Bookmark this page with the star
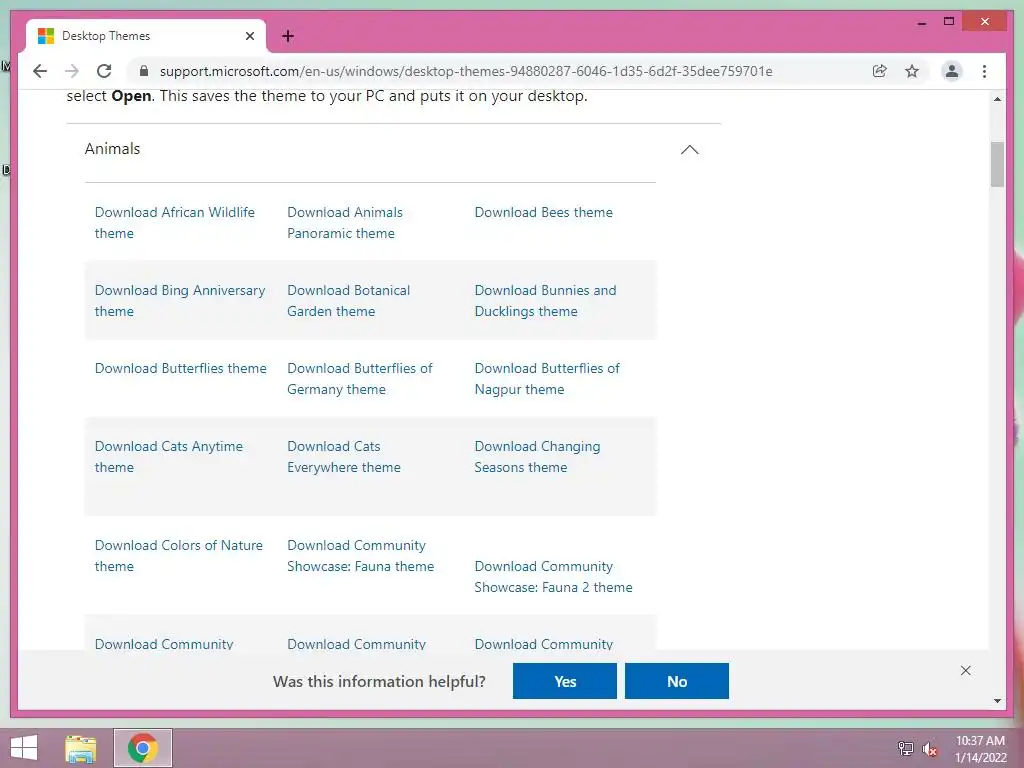This screenshot has height=768, width=1024. [x=912, y=71]
